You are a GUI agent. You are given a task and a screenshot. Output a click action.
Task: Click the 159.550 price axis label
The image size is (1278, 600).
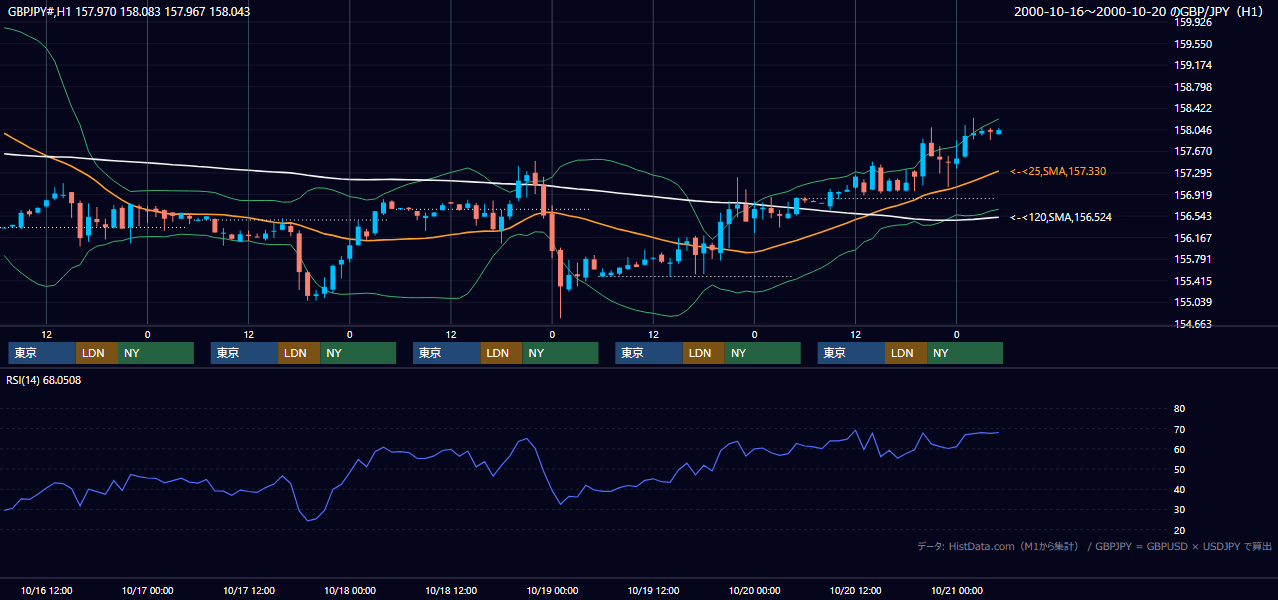(1192, 44)
